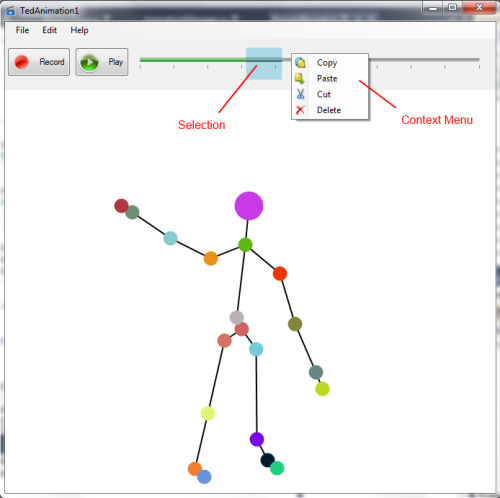Click the red record circle icon
The height and width of the screenshot is (498, 500).
point(22,62)
